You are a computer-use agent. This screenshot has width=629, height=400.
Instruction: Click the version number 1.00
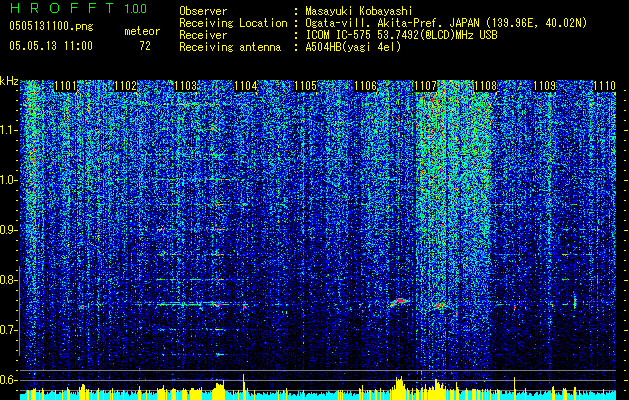click(x=135, y=9)
